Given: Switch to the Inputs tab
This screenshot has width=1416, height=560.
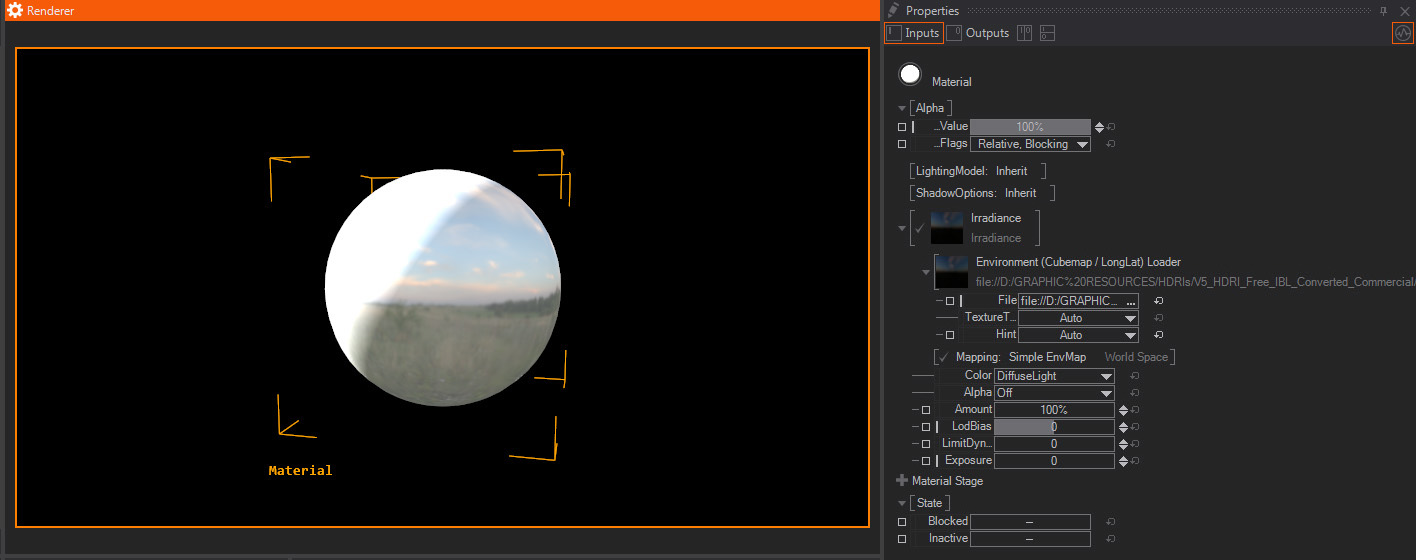Looking at the screenshot, I should coord(914,33).
